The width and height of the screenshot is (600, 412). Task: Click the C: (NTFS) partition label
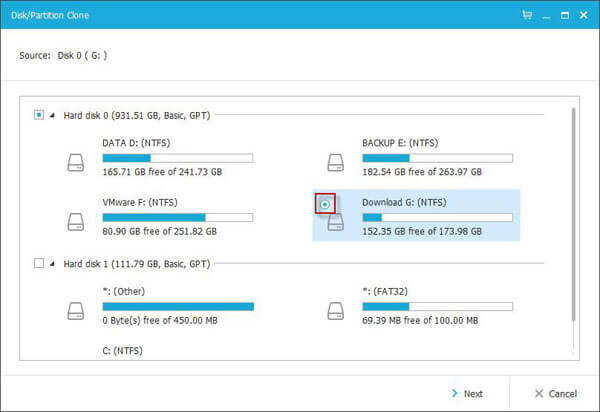[122, 351]
